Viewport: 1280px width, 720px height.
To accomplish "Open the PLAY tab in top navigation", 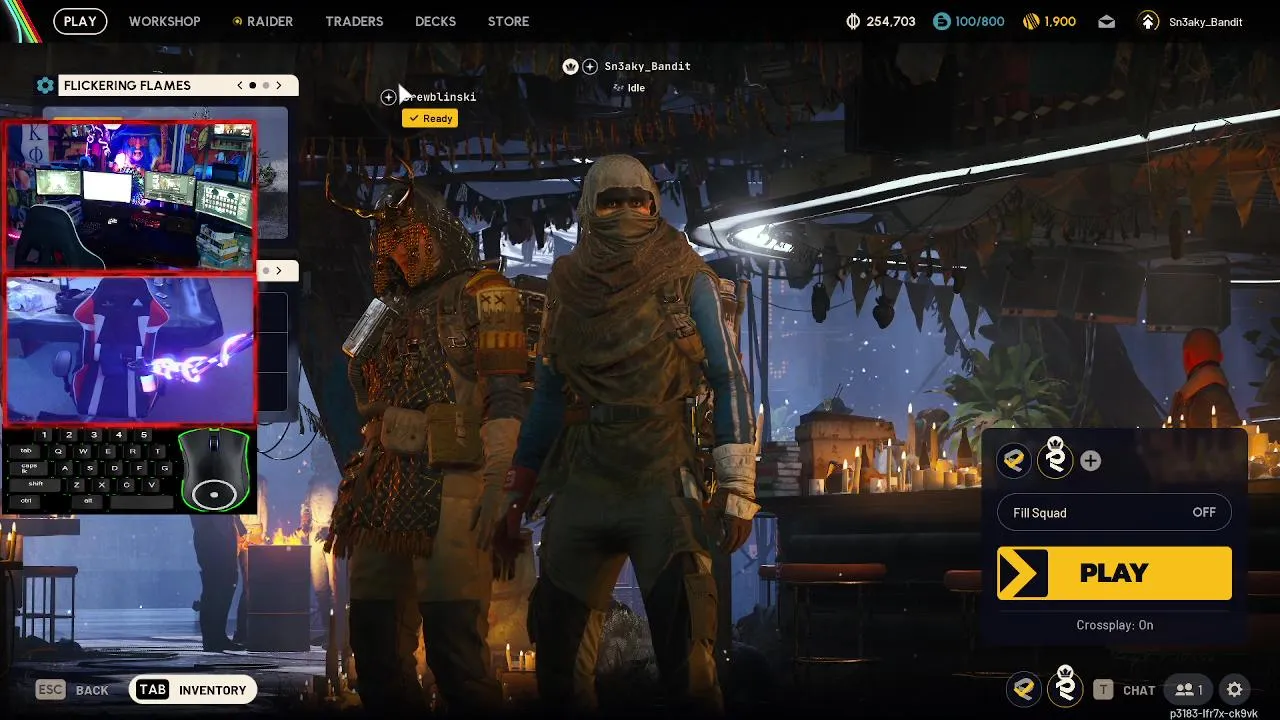I will click(80, 21).
